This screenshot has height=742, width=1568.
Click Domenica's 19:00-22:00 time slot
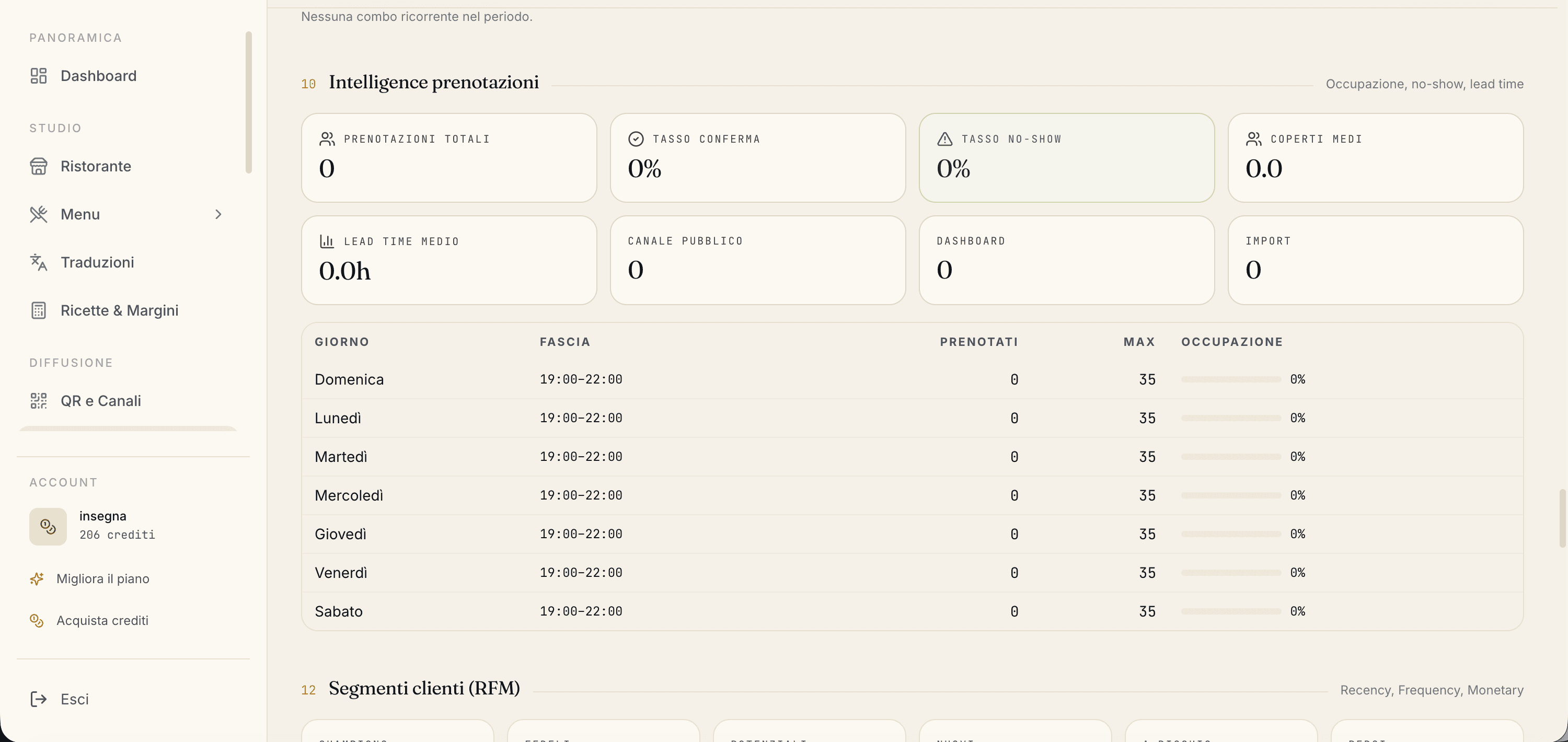[581, 379]
